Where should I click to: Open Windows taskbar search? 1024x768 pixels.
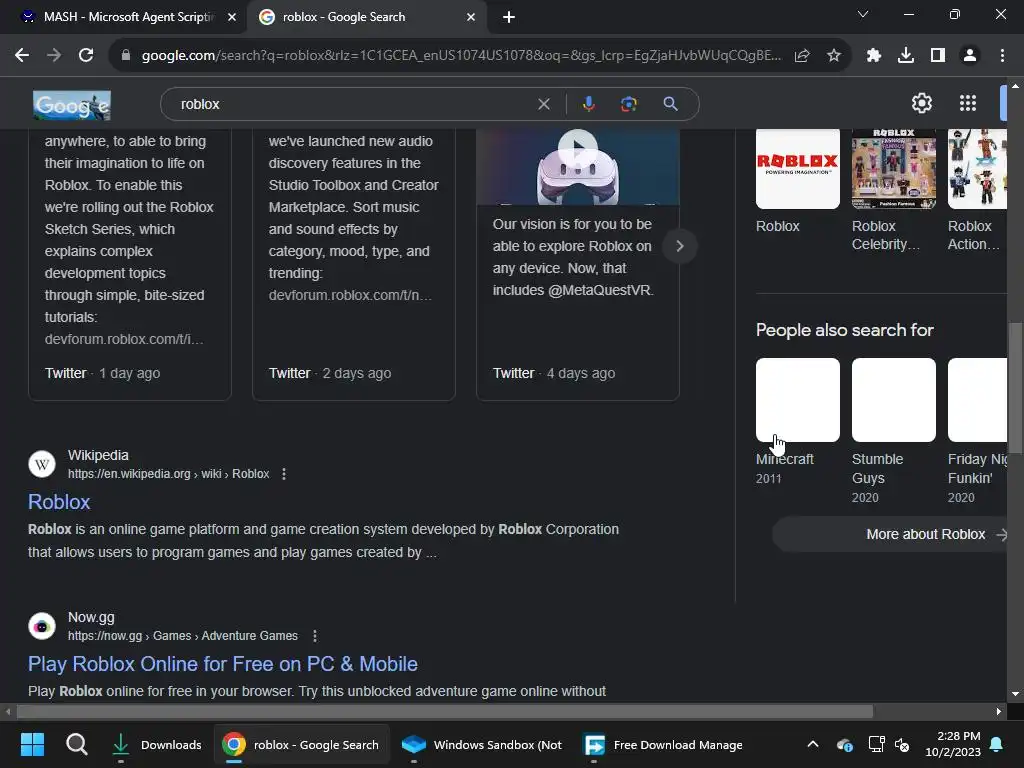point(76,744)
